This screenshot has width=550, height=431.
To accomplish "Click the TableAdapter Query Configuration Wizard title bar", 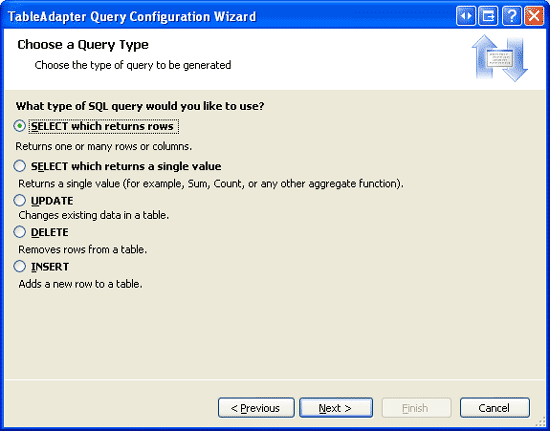I will [x=228, y=16].
